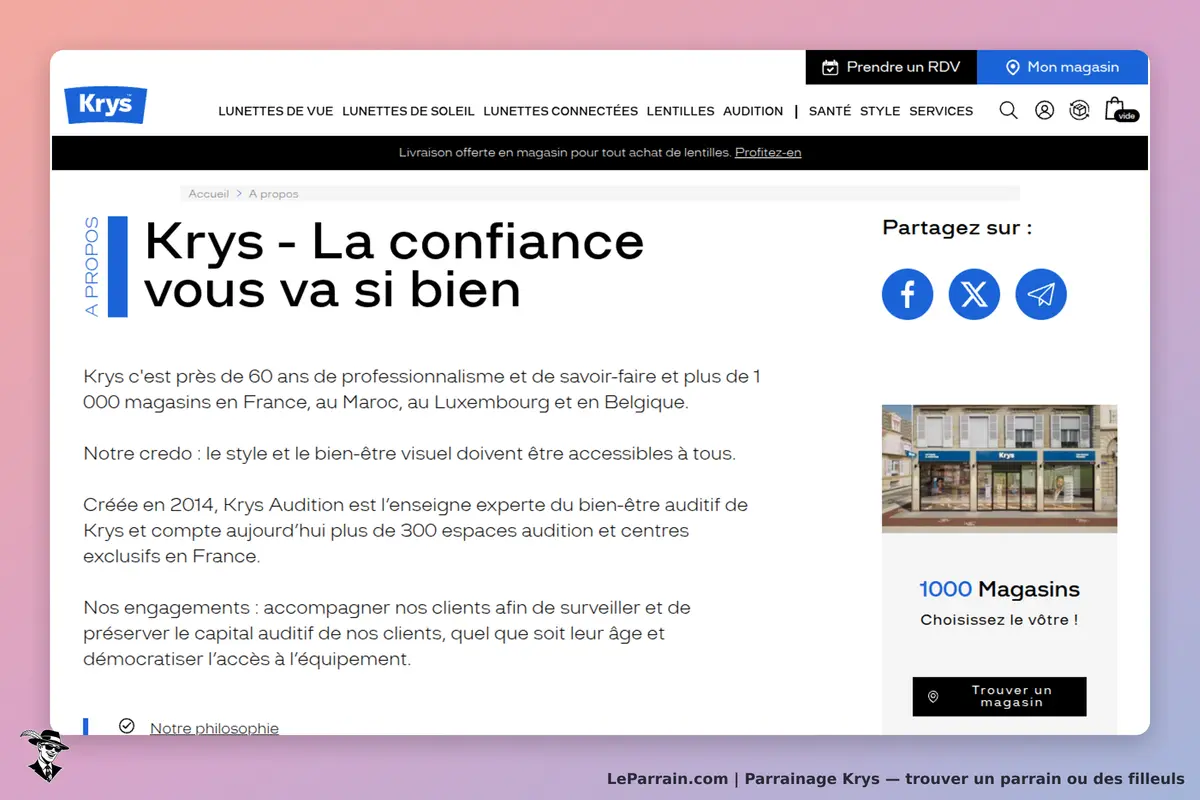
Task: Click the Choisissez le vôtre text
Action: tap(999, 620)
